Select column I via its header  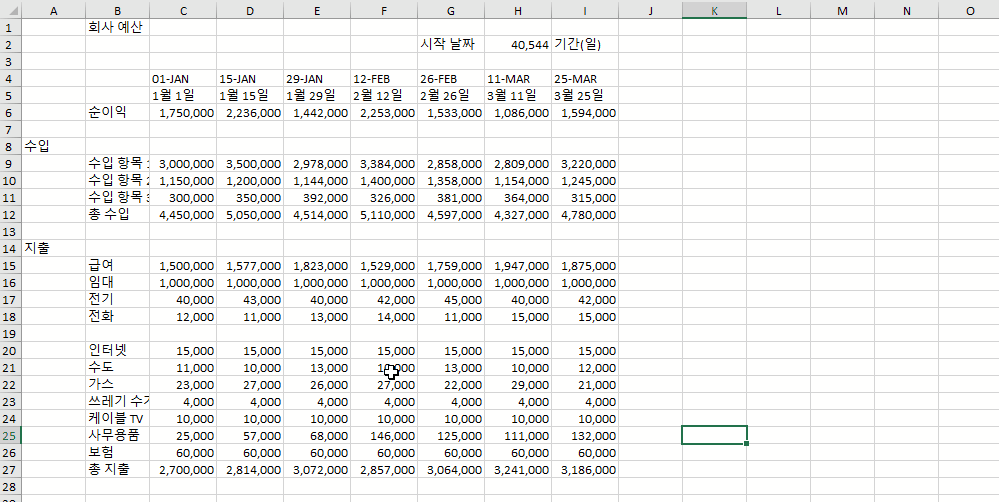pos(585,10)
